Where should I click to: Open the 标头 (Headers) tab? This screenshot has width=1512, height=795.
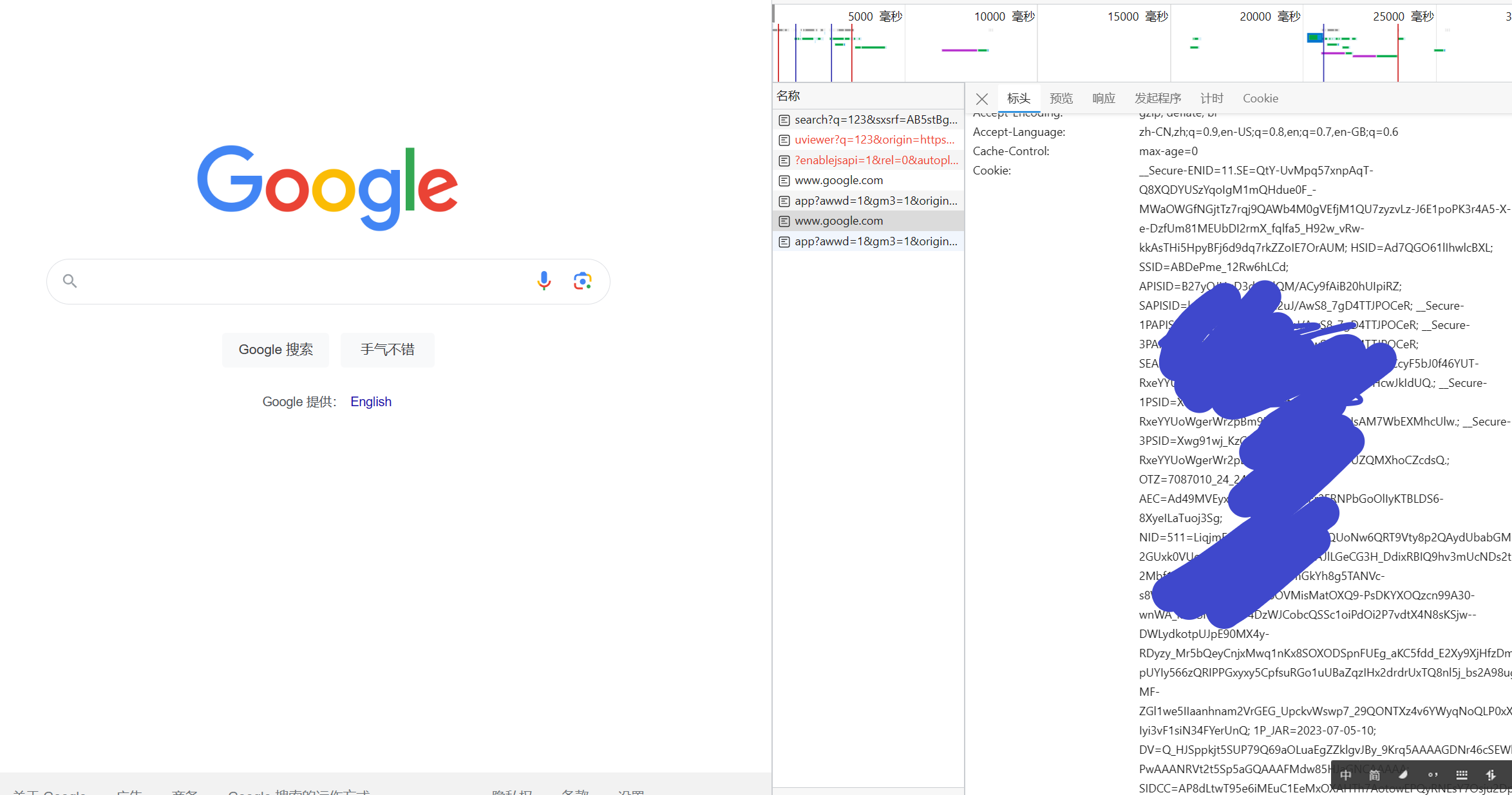pos(1019,98)
